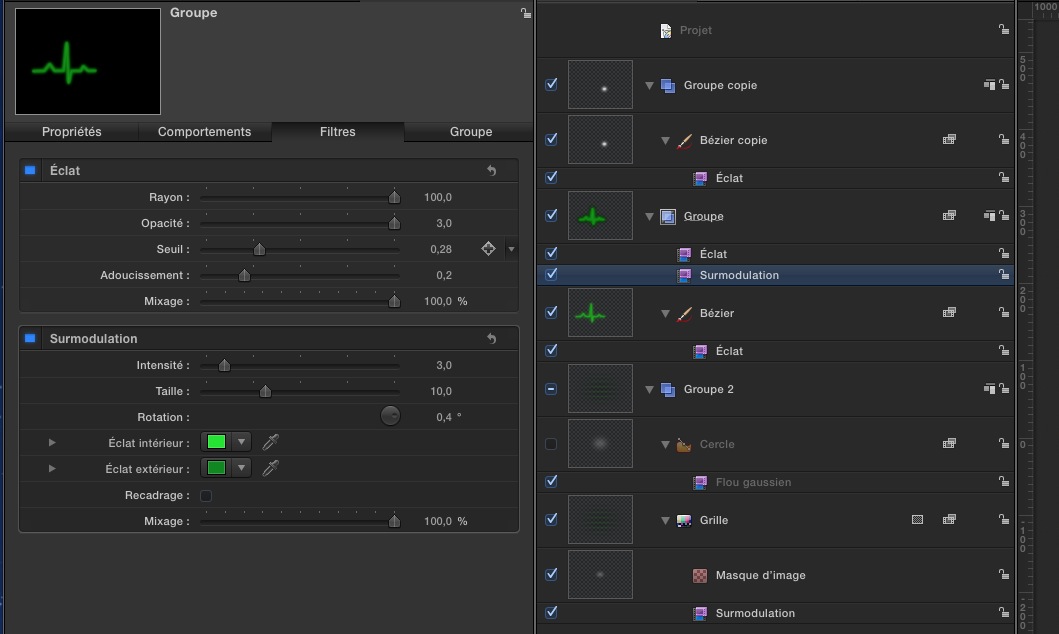
Task: Collapse the Groupe 2 layer group
Action: pyautogui.click(x=650, y=390)
